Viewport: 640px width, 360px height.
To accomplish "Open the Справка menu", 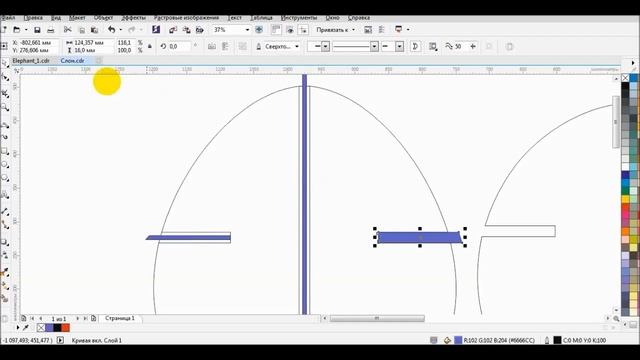I will pyautogui.click(x=359, y=18).
